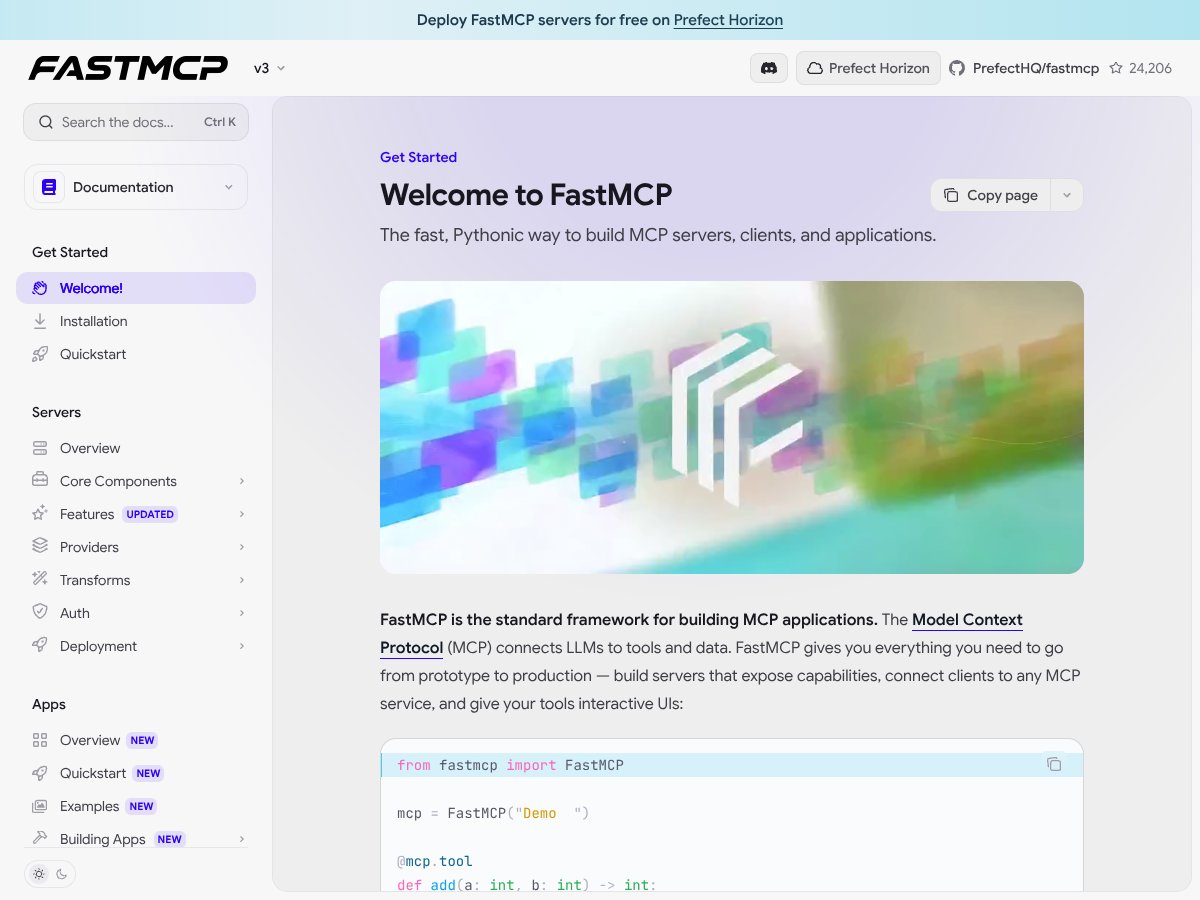
Task: Open the Features section labeled UPDATED
Action: (87, 514)
